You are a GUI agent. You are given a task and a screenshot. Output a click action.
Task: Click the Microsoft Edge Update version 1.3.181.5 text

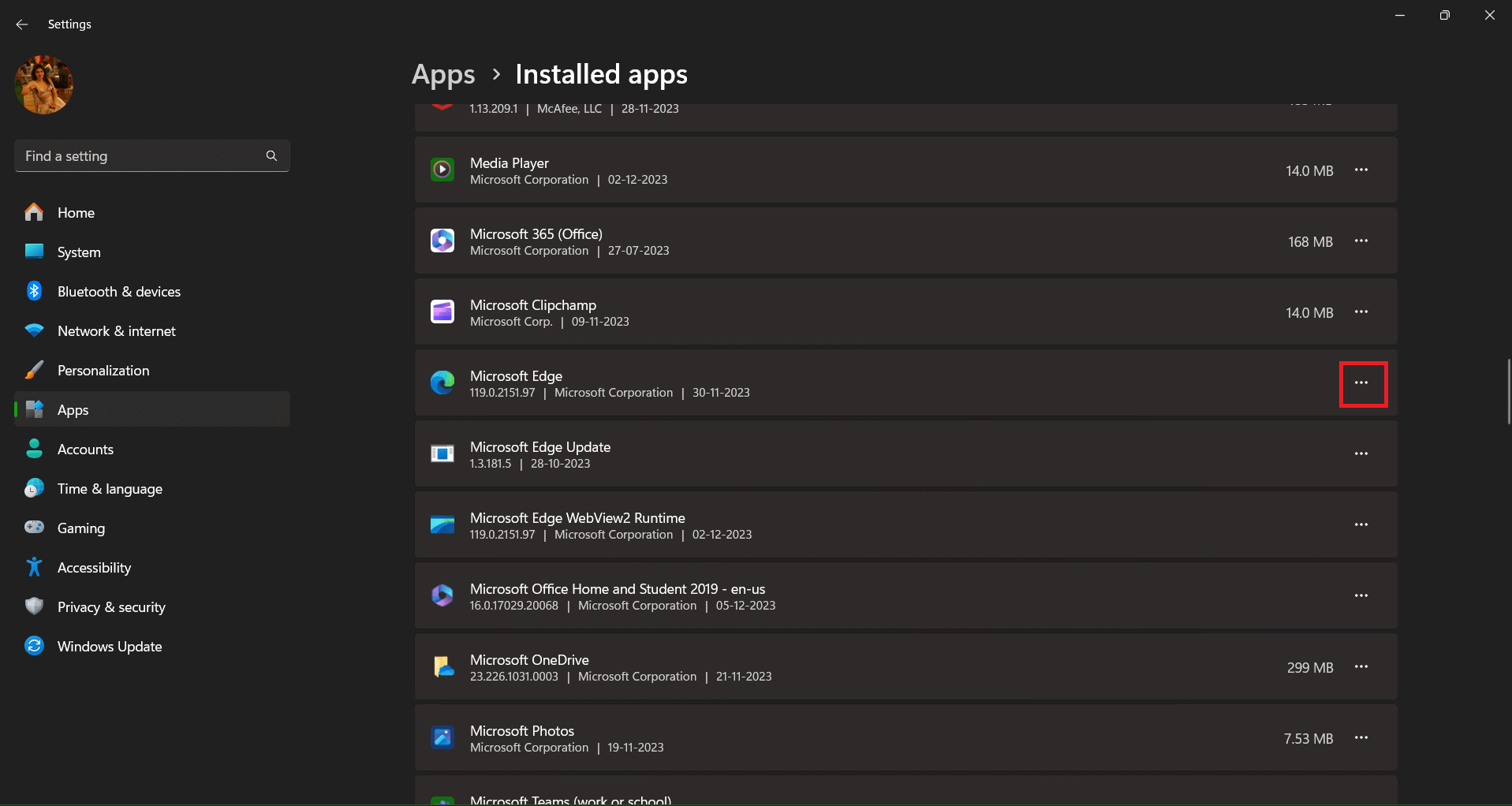(x=491, y=464)
